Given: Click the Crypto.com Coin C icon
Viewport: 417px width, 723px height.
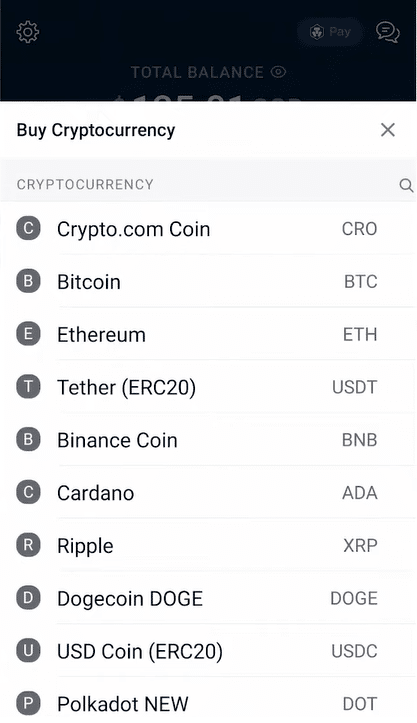Looking at the screenshot, I should click(29, 229).
